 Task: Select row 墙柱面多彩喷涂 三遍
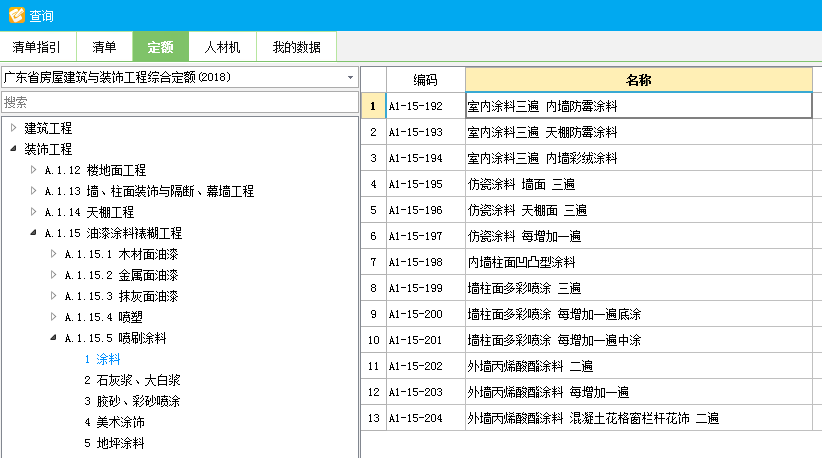[x=639, y=288]
